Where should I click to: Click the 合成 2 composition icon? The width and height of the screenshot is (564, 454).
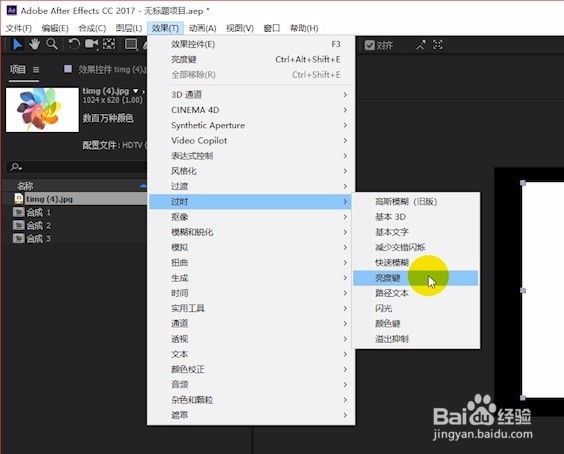click(19, 226)
